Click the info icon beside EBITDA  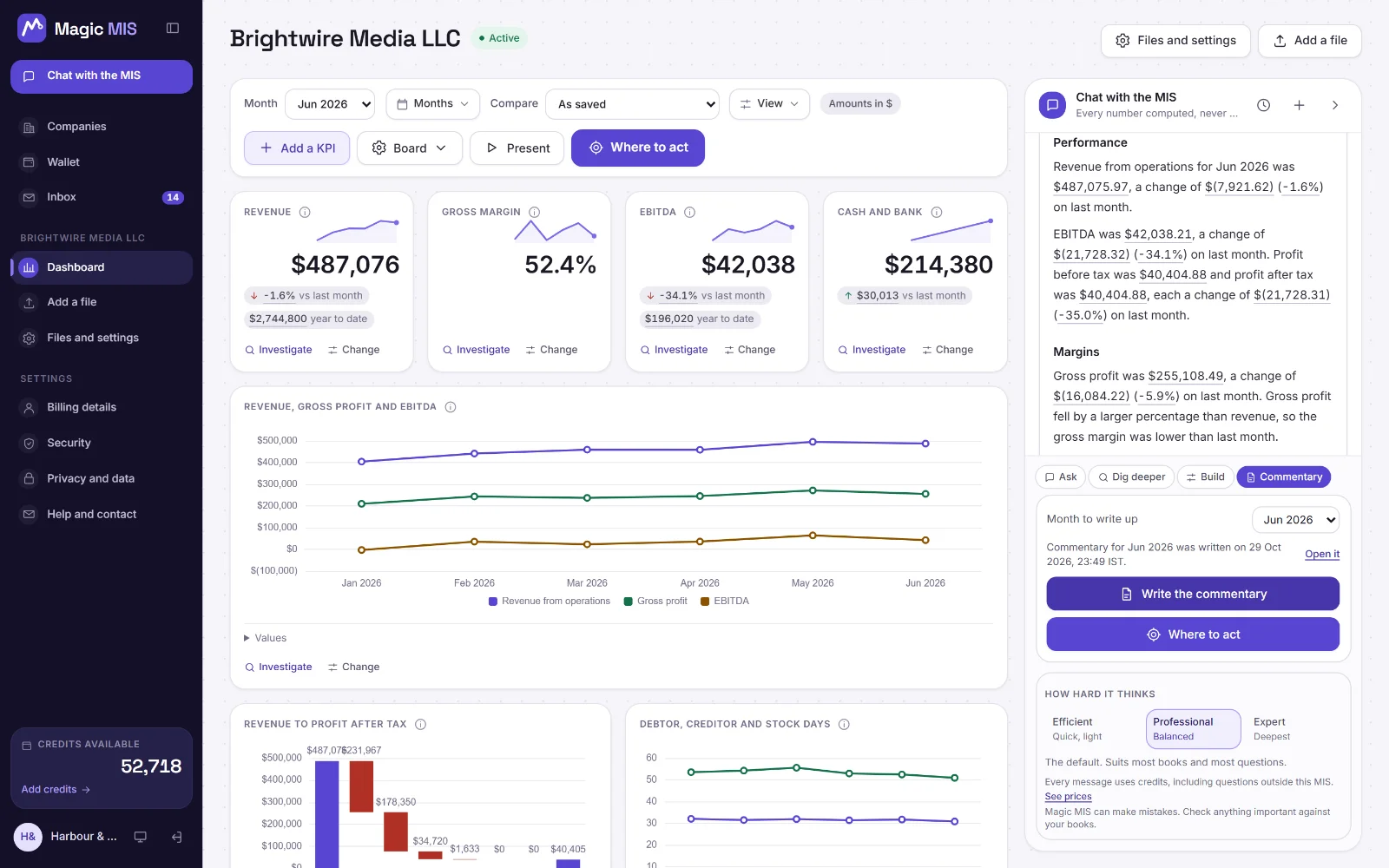pos(690,212)
